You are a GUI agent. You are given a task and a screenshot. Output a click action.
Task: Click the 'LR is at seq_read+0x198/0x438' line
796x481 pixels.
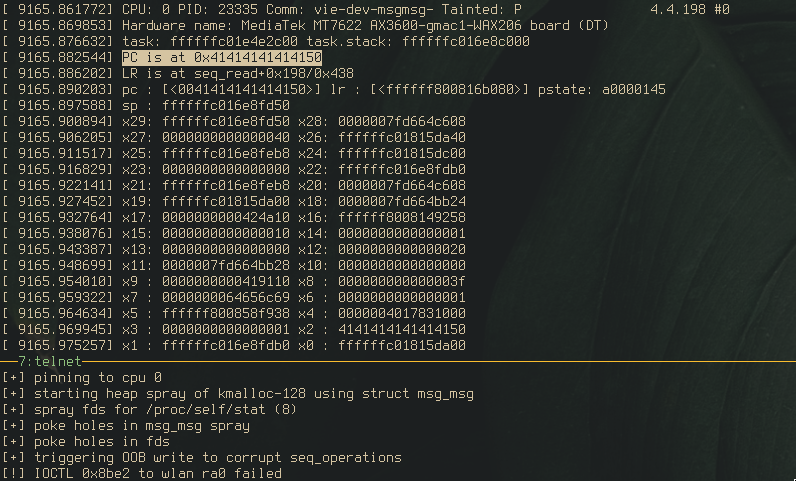click(x=237, y=73)
